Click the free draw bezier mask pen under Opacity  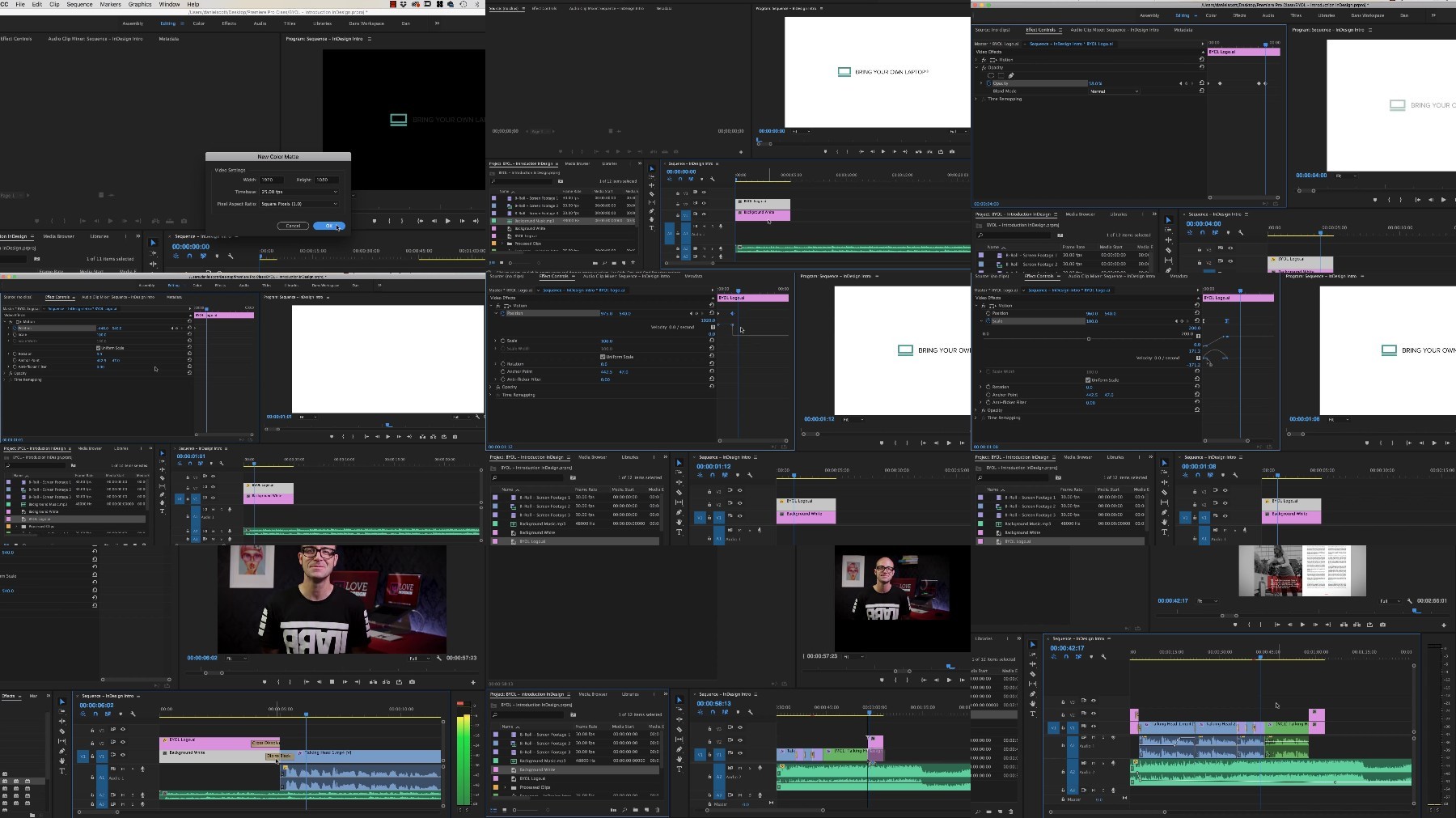[x=1011, y=75]
